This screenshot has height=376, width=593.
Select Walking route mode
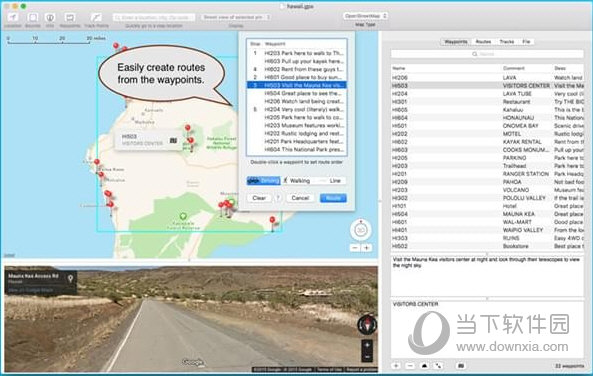pyautogui.click(x=297, y=181)
